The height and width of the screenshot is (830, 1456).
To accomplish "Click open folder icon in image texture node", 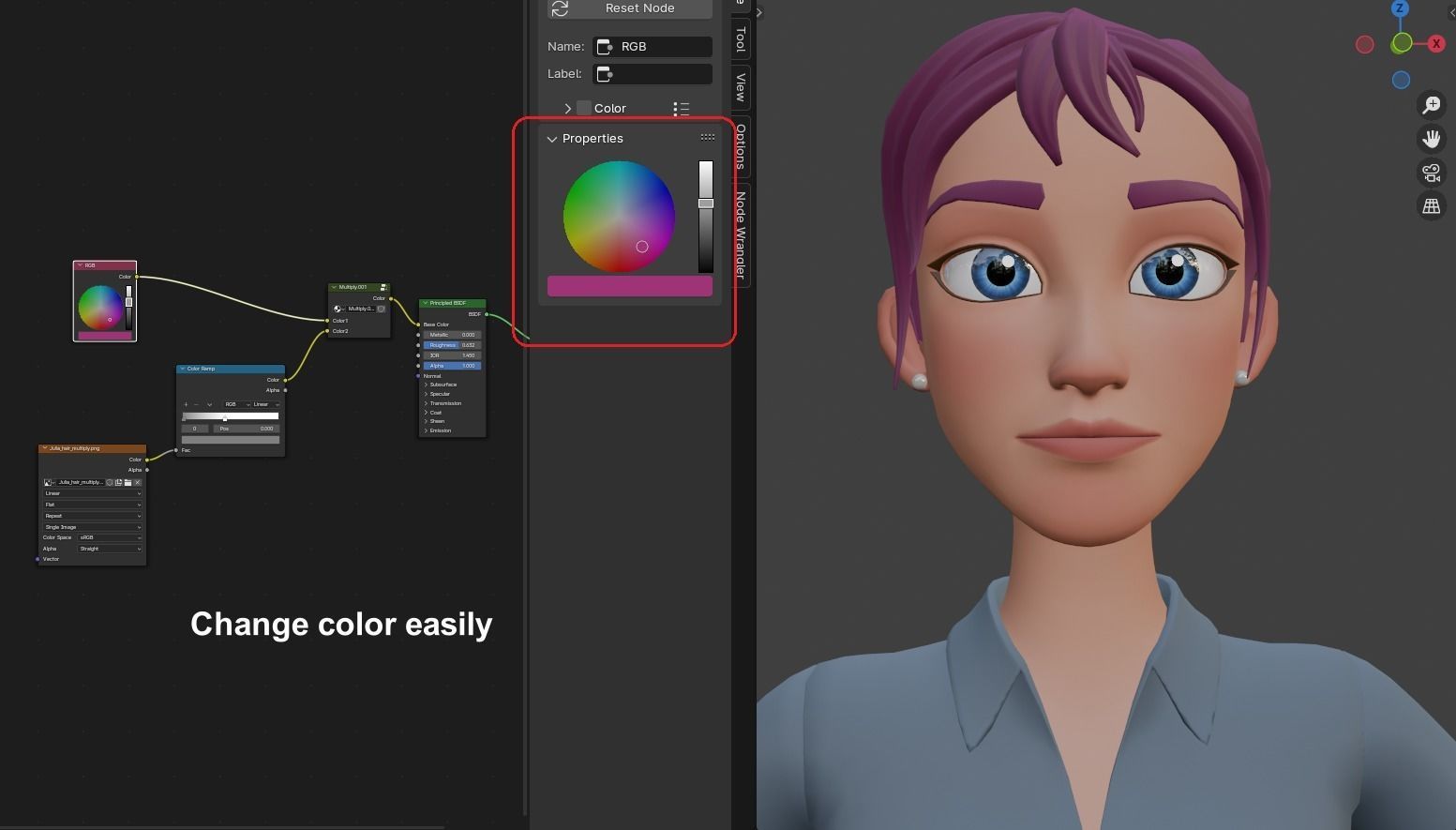I will tap(128, 482).
